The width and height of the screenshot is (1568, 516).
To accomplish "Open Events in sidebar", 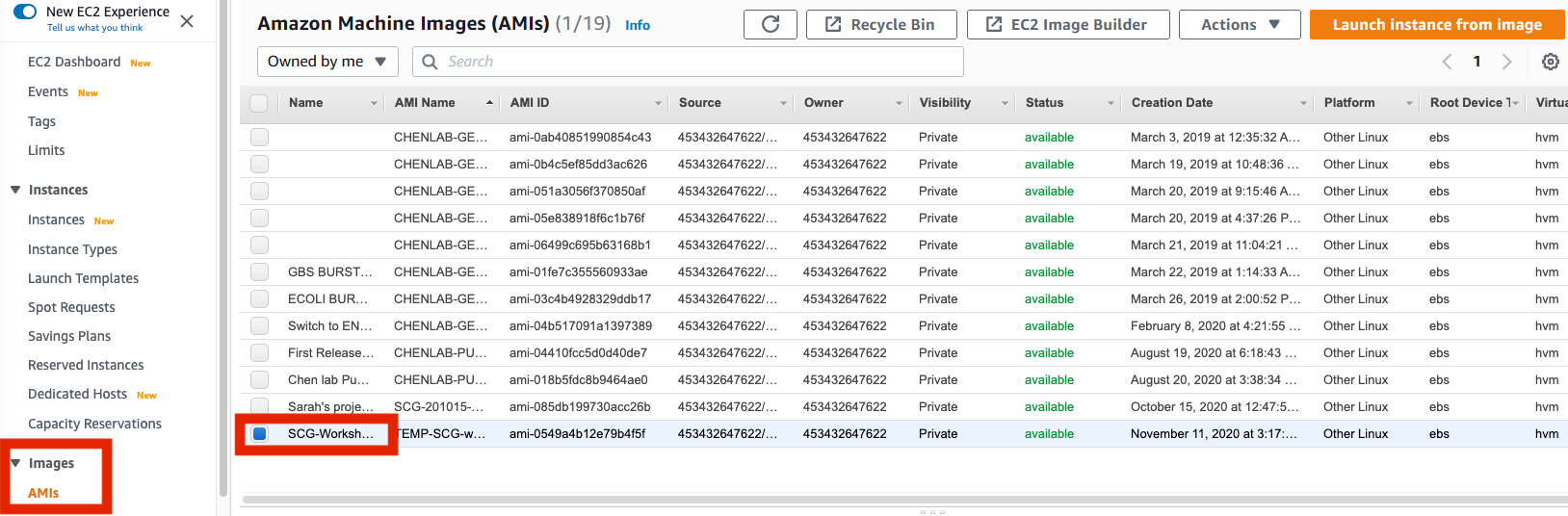I will pos(48,91).
